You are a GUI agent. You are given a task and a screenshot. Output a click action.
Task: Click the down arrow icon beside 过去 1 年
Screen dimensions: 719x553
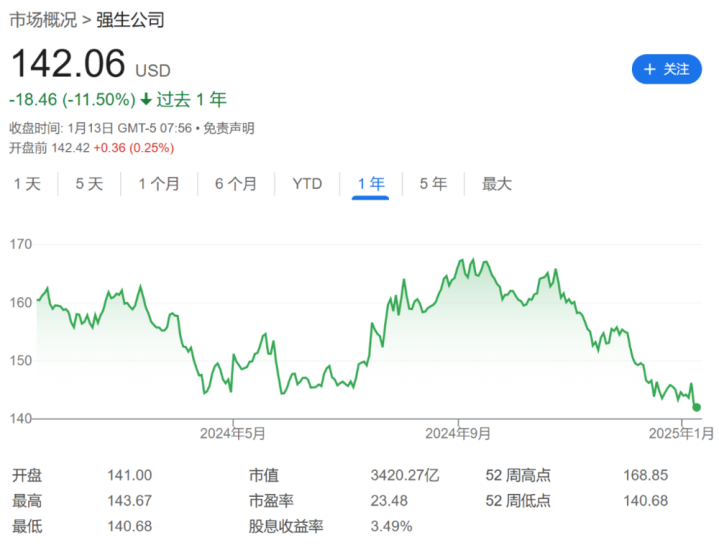click(146, 99)
